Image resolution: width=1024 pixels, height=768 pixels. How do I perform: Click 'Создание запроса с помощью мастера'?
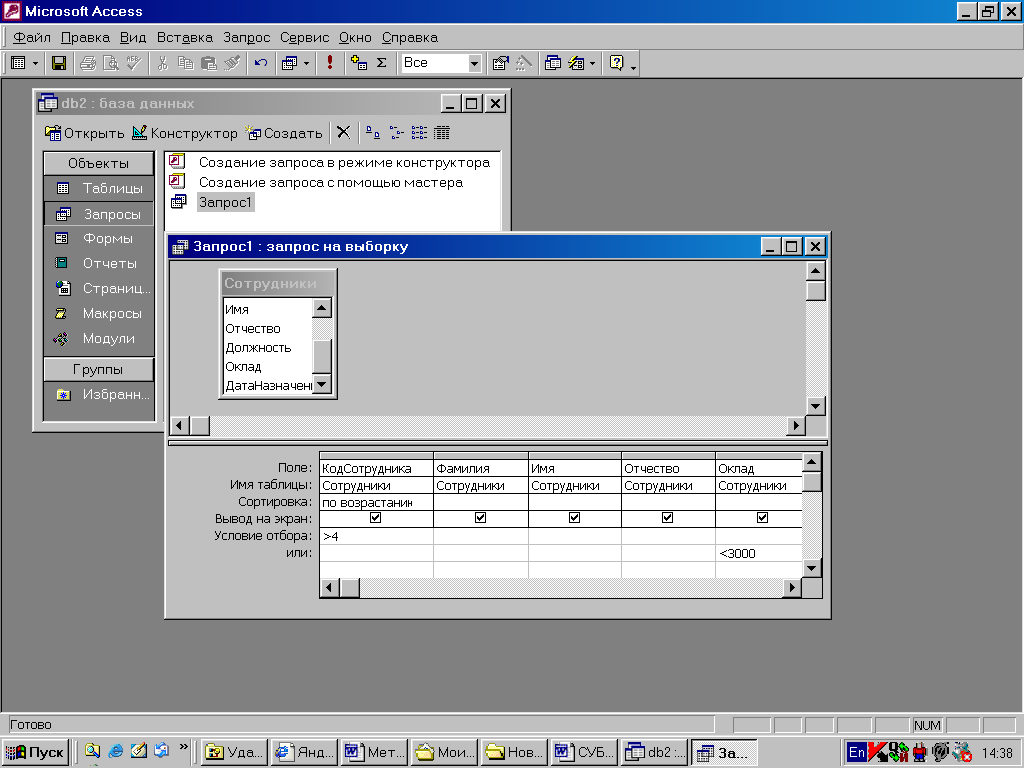coord(330,183)
